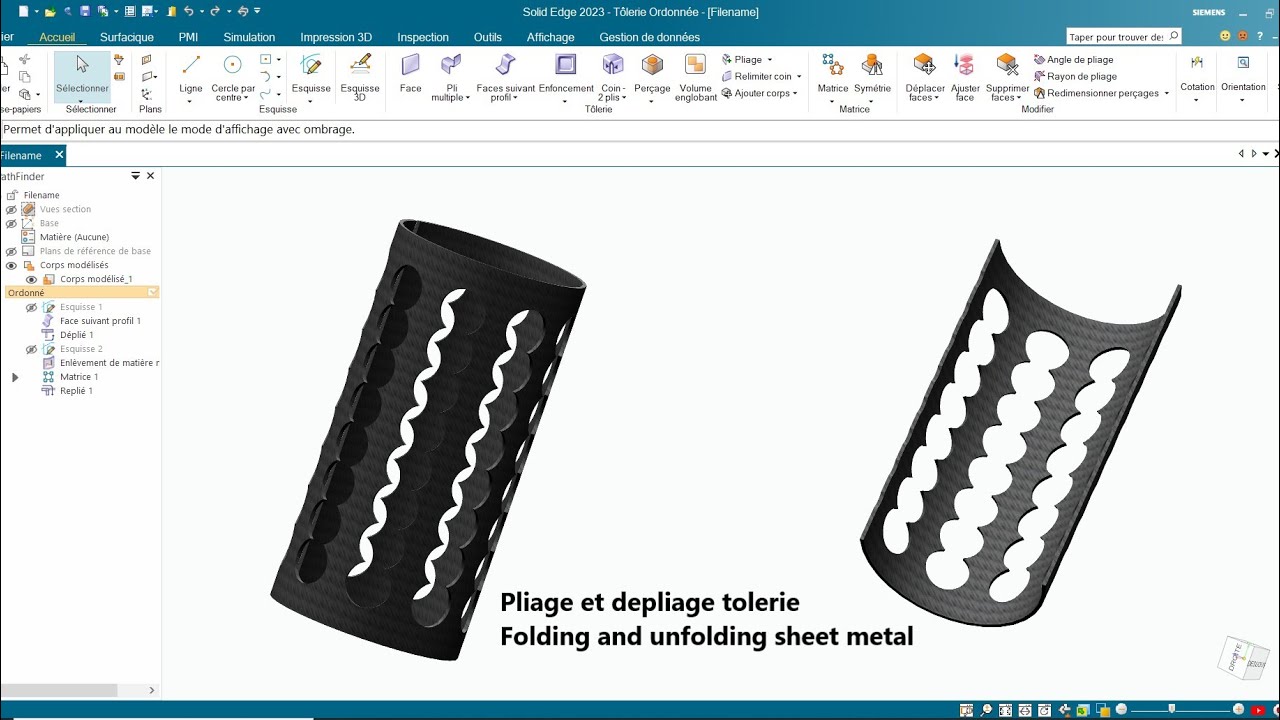Image resolution: width=1280 pixels, height=720 pixels.
Task: Click the PathFinder horizontal scrollbar
Action: [x=58, y=690]
